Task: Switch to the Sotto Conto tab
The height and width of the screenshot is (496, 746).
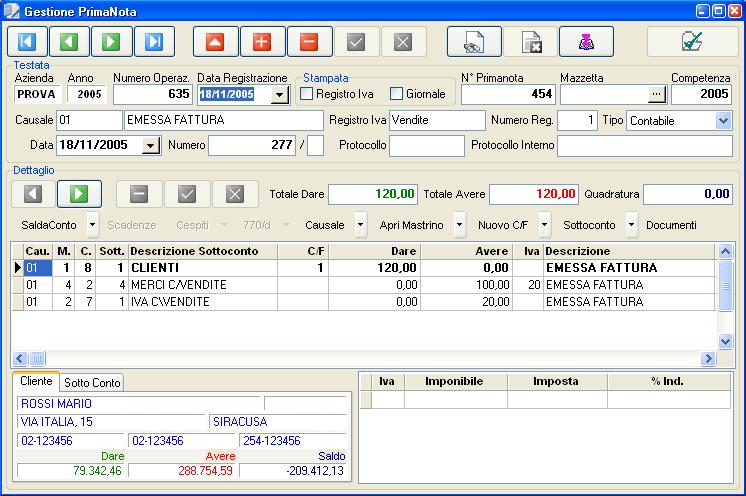Action: (x=92, y=383)
